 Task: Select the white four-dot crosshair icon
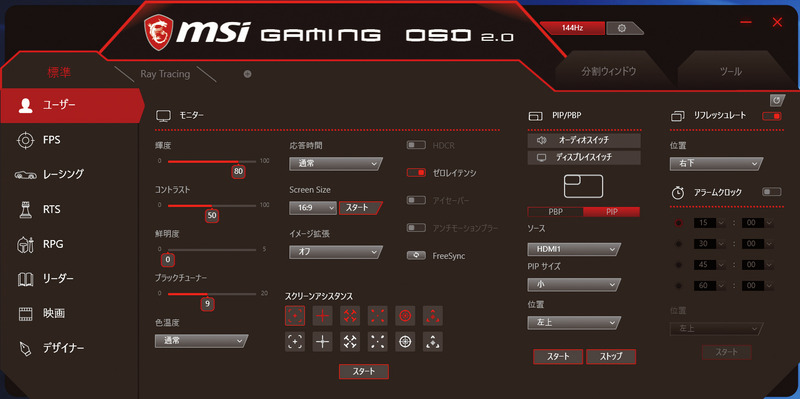378,342
